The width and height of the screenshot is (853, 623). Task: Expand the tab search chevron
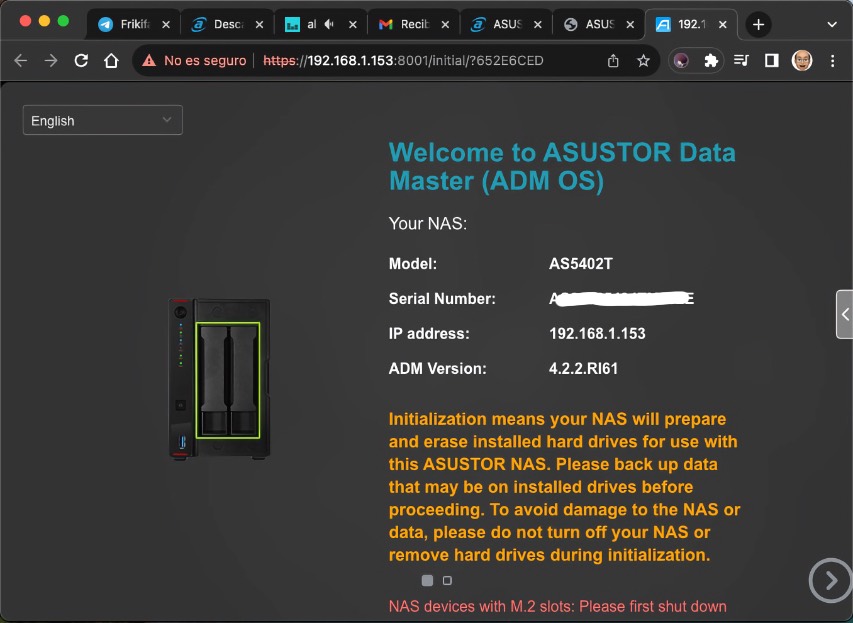pos(832,24)
